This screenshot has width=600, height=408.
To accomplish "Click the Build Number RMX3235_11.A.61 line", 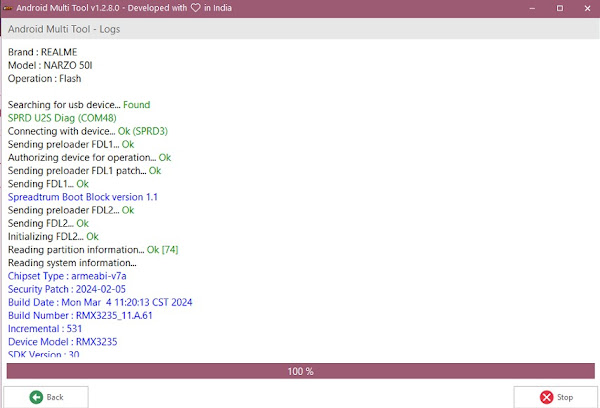I will tap(82, 315).
